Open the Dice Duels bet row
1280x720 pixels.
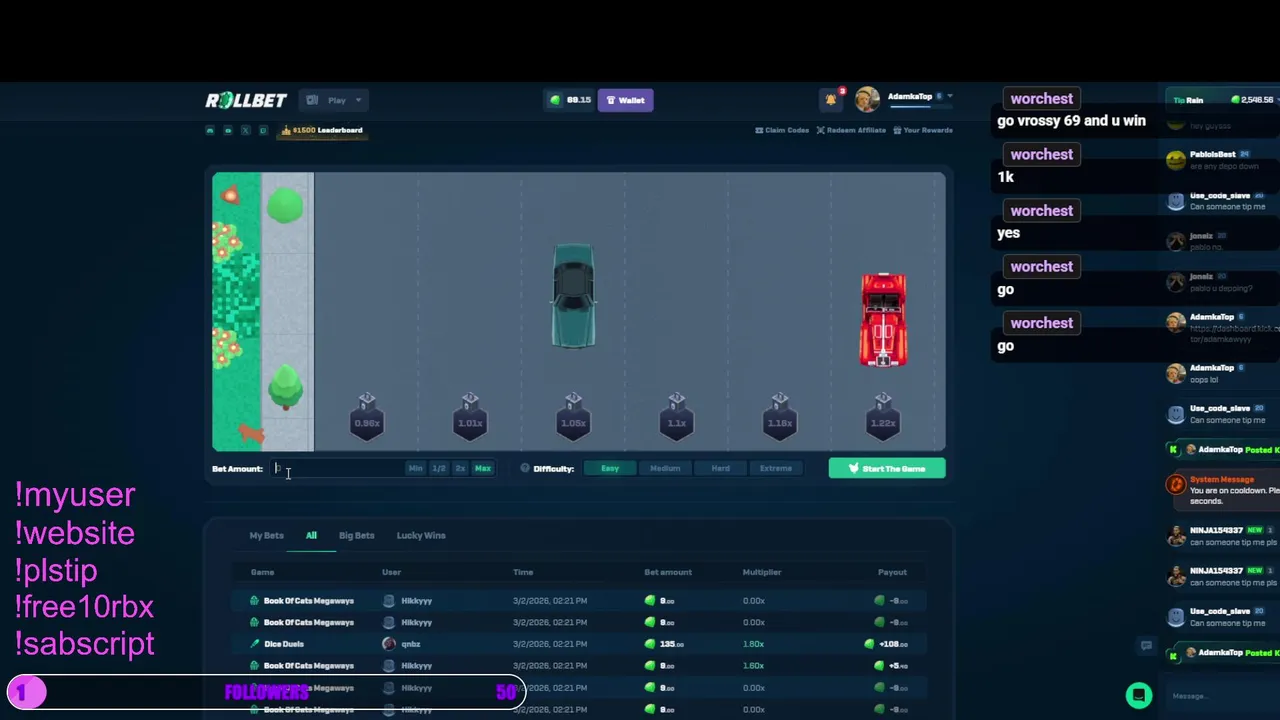[578, 644]
